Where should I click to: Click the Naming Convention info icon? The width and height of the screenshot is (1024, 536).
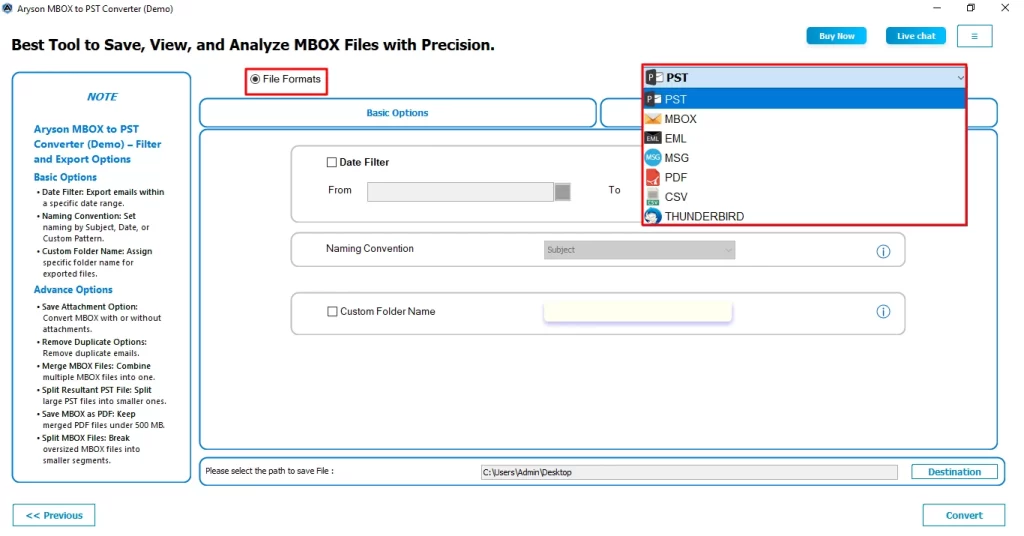pyautogui.click(x=883, y=251)
